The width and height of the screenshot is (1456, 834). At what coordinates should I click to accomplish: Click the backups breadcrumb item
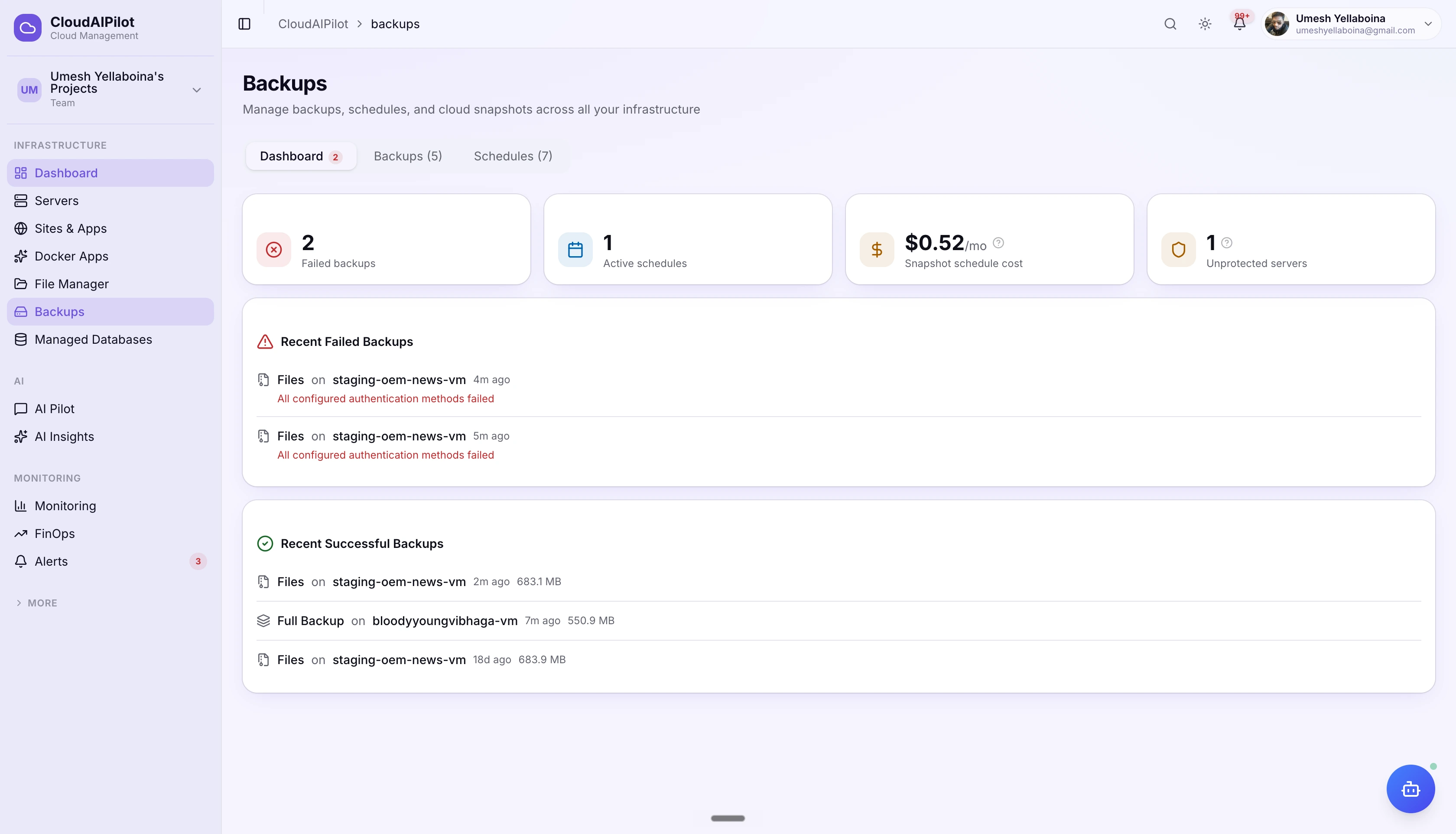click(395, 24)
